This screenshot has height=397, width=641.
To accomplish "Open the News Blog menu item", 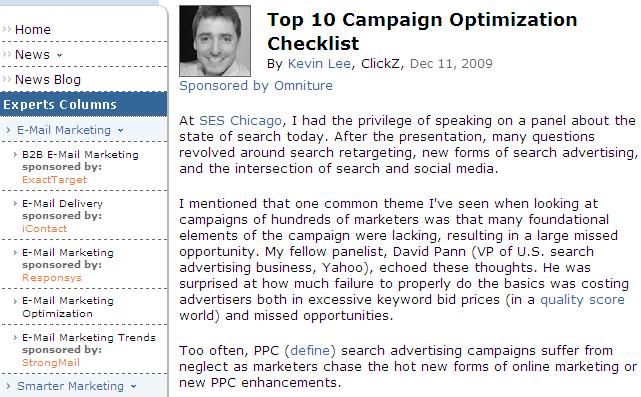I will [x=48, y=79].
